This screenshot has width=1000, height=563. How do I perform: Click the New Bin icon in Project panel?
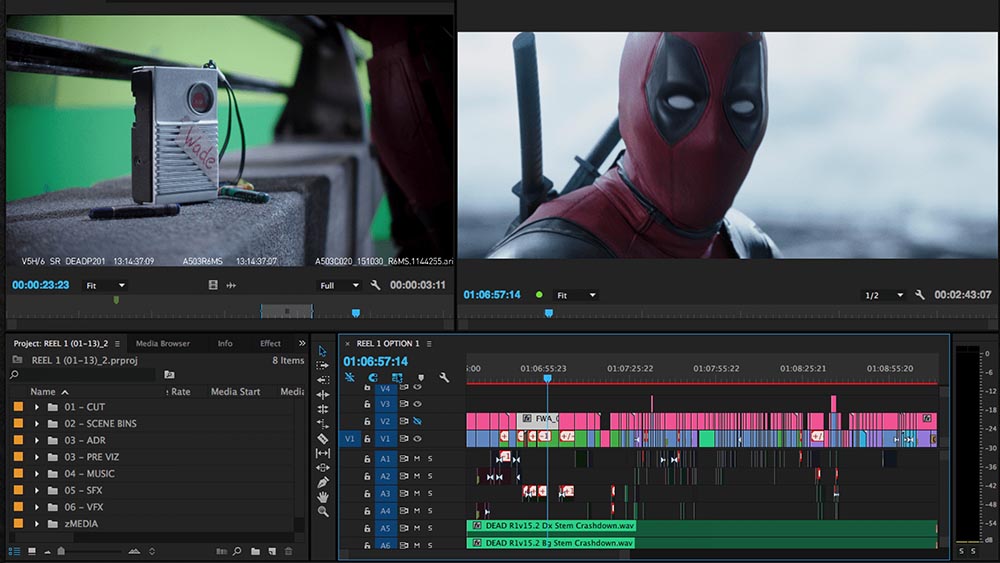pos(255,551)
